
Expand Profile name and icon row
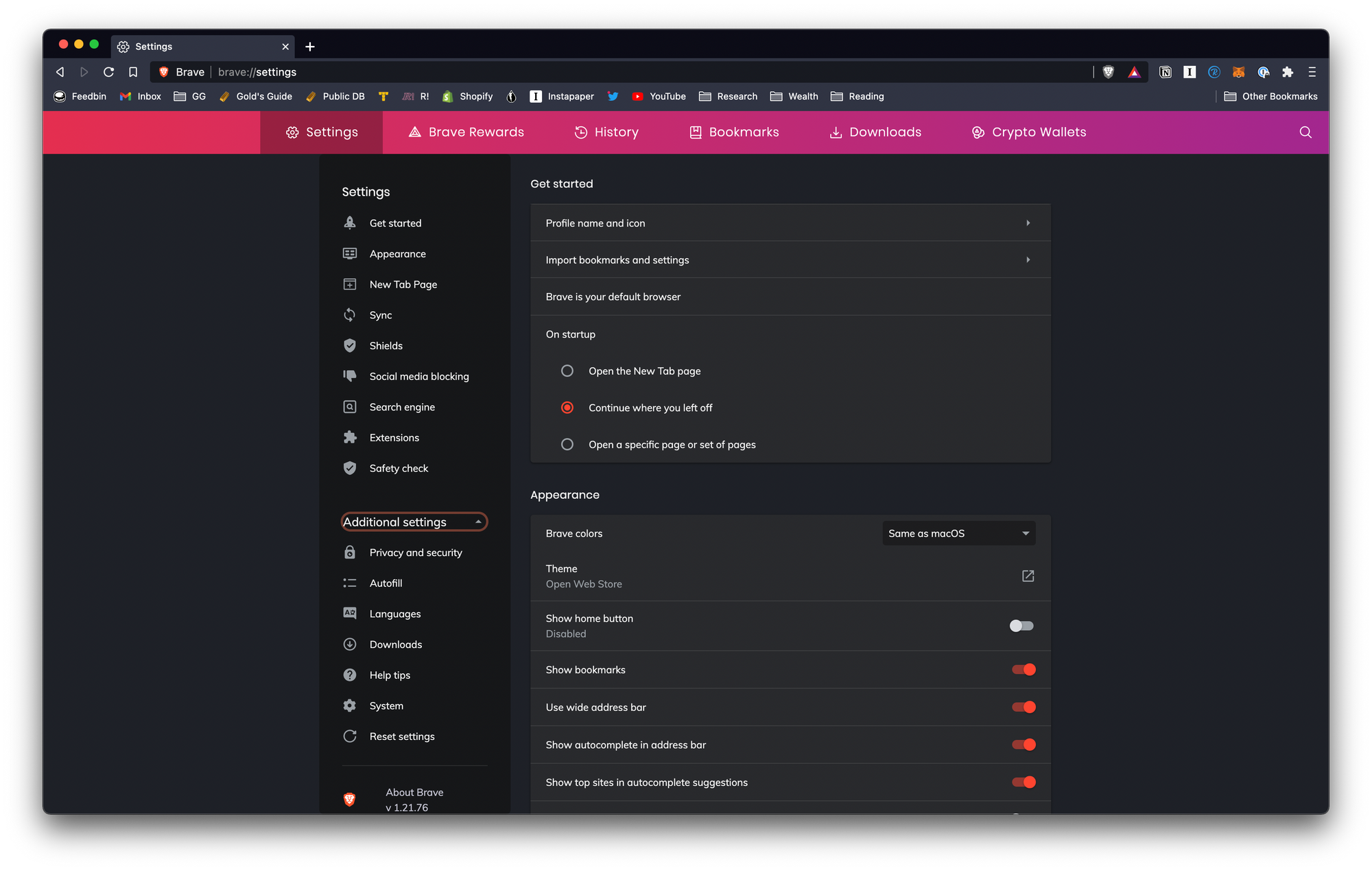click(790, 223)
